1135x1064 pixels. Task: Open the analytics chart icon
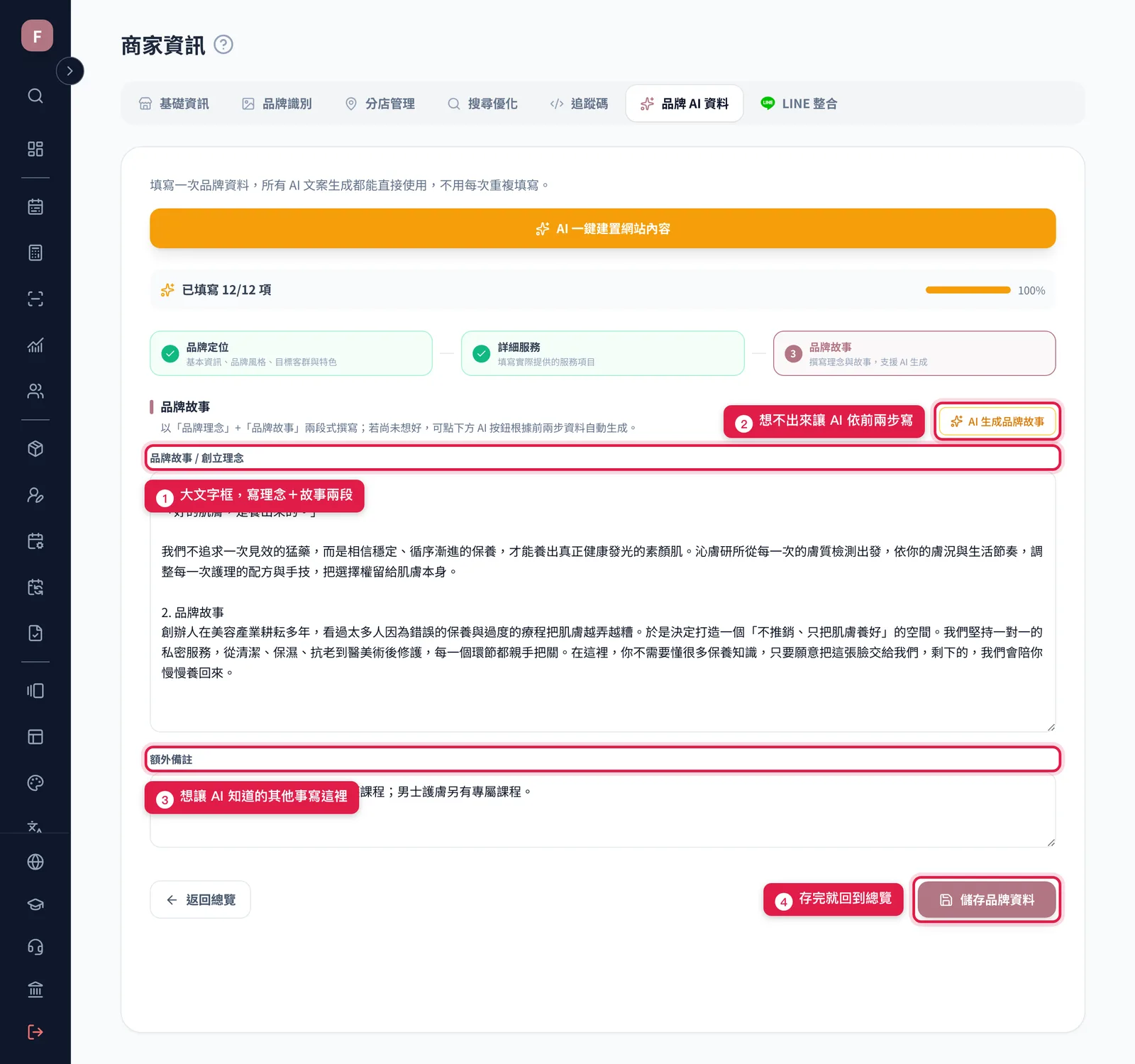click(x=35, y=345)
